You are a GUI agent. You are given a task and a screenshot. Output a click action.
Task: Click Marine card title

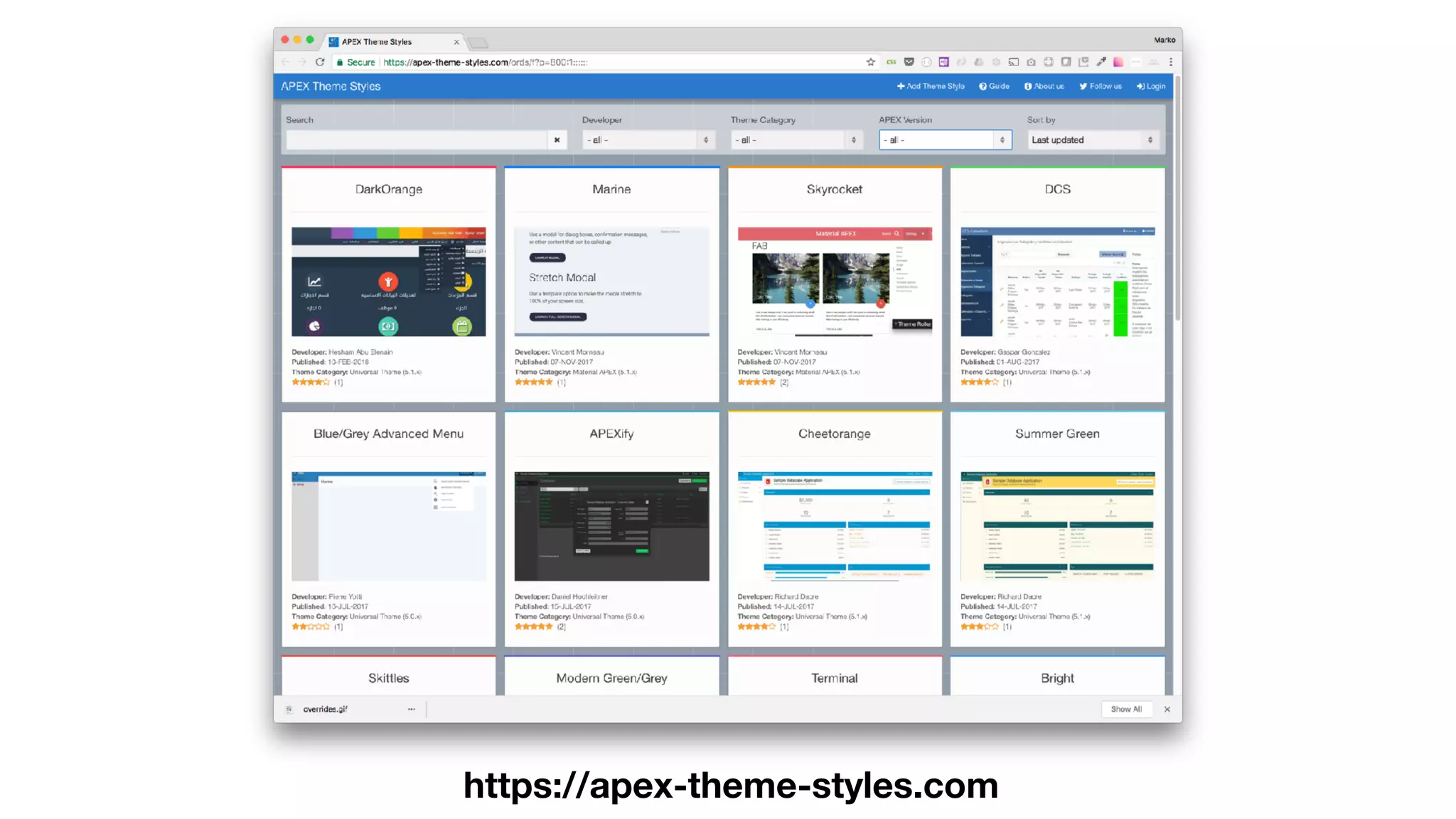[611, 189]
